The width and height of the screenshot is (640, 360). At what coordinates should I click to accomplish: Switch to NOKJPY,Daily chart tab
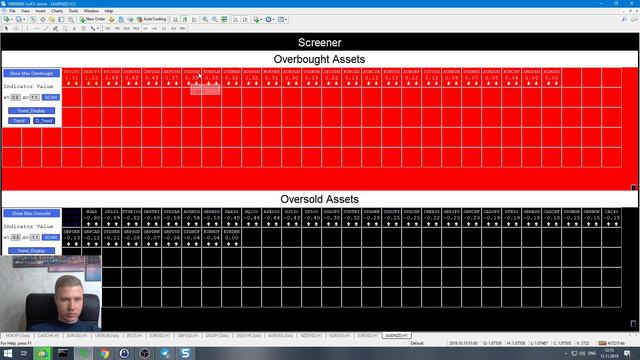(18, 336)
